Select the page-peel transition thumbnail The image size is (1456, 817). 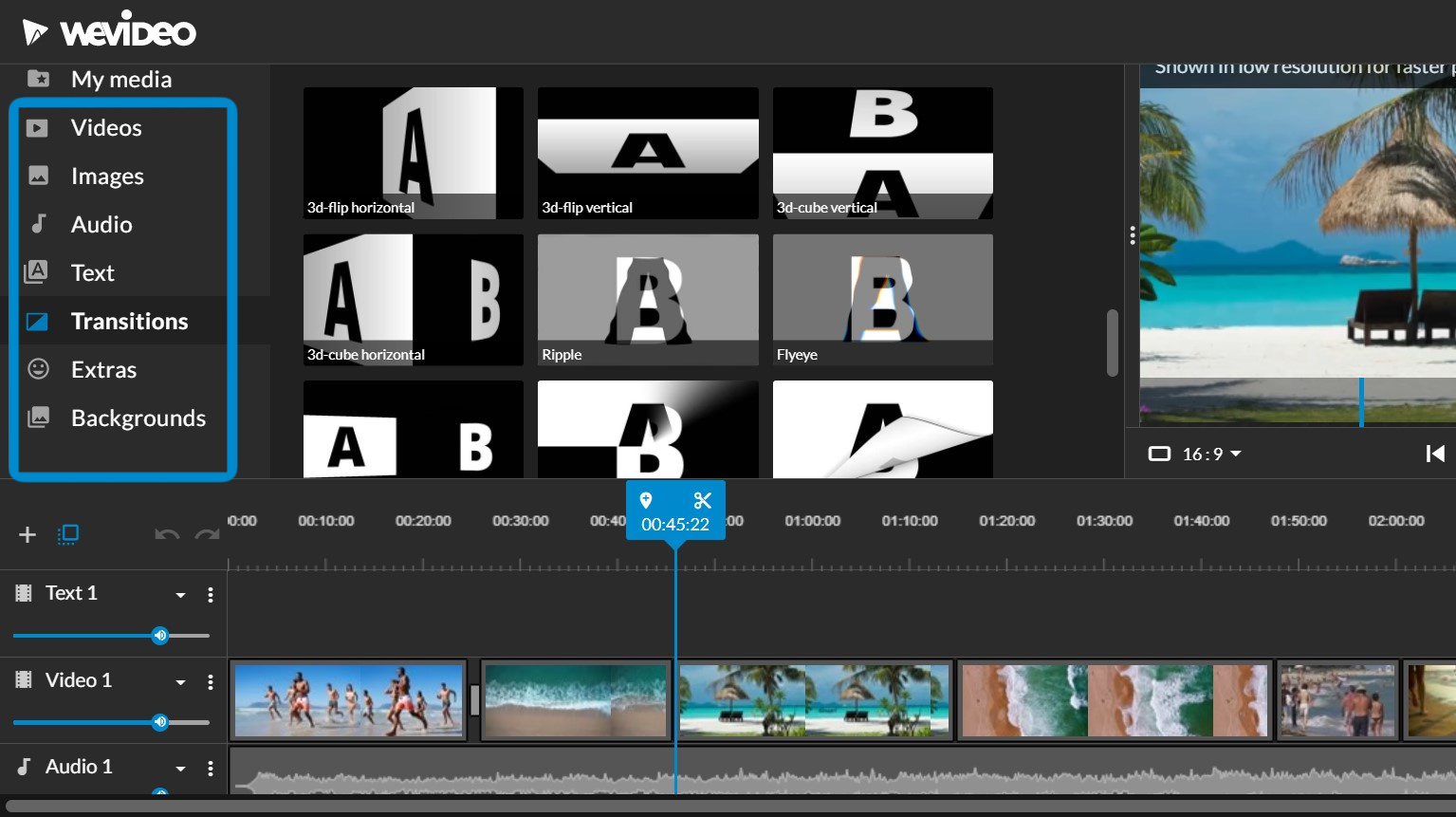(883, 429)
